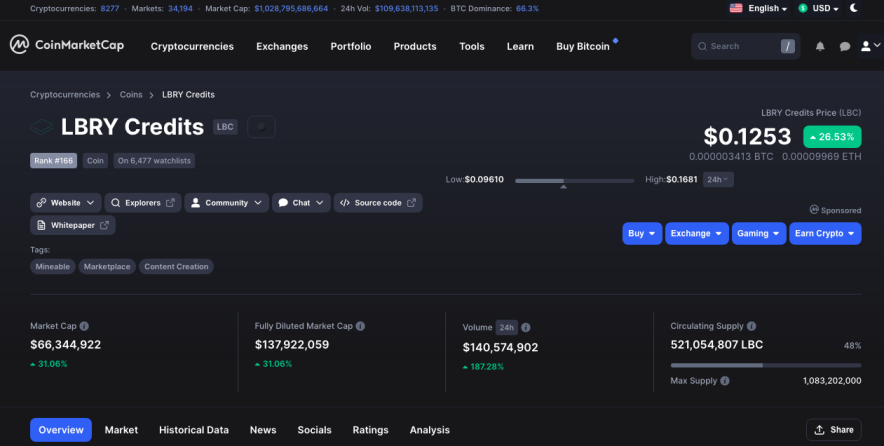Expand the English language dropdown
The width and height of the screenshot is (884, 446).
click(758, 8)
